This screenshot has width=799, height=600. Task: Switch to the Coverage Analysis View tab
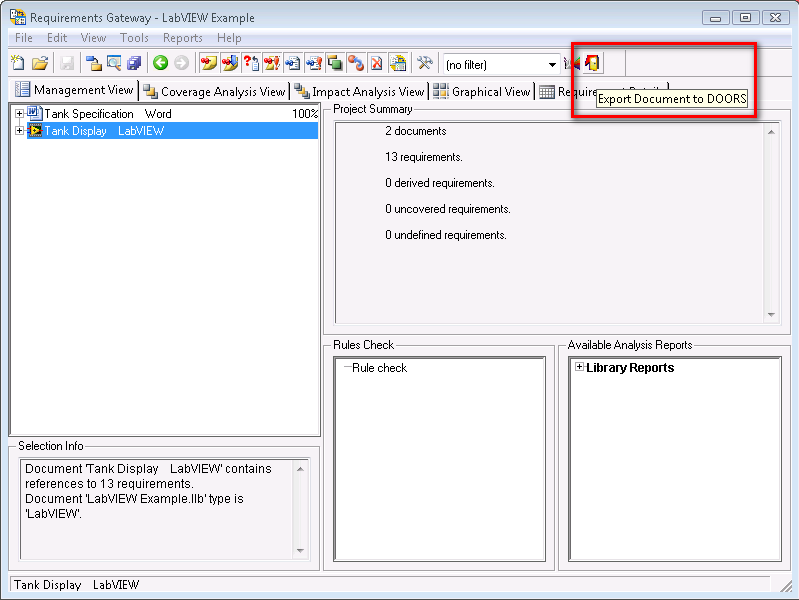pyautogui.click(x=215, y=91)
